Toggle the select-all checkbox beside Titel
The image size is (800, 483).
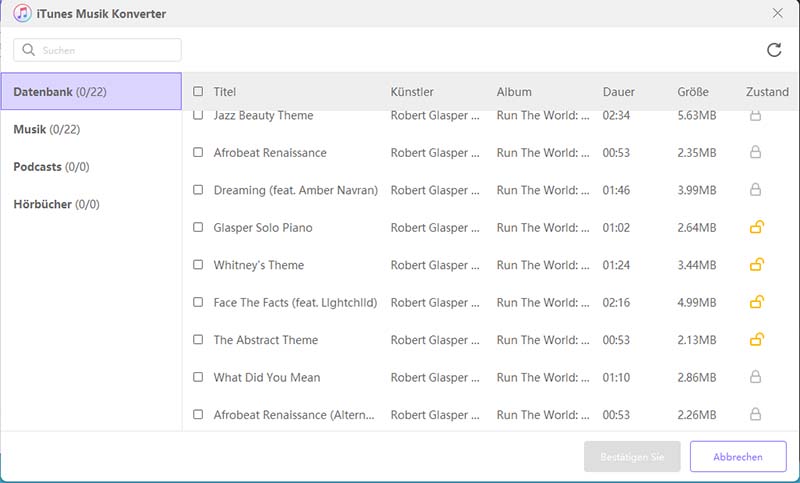click(x=198, y=91)
